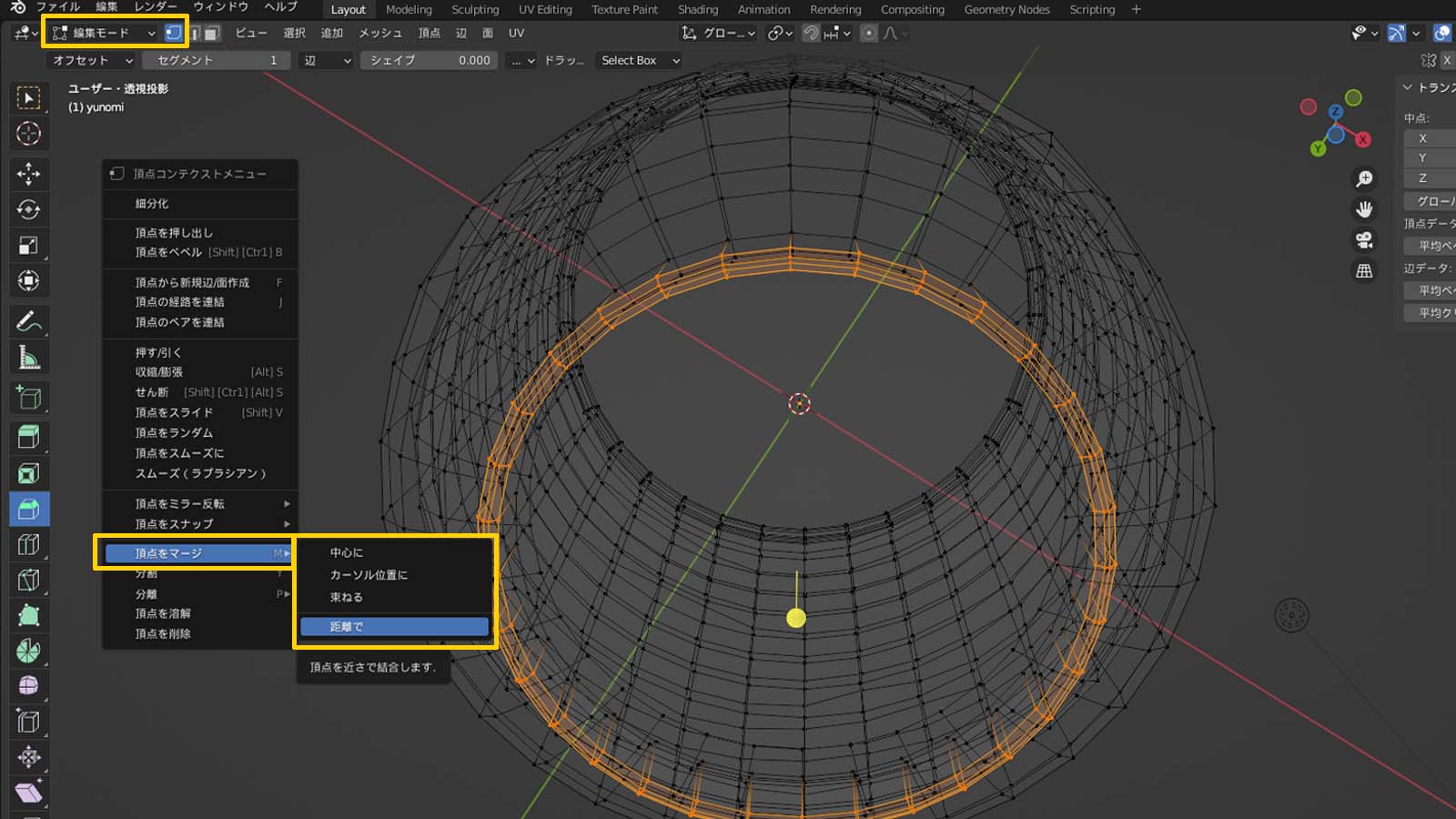This screenshot has height=819, width=1456.
Task: Open the Select Box drag dropdown
Action: [640, 60]
